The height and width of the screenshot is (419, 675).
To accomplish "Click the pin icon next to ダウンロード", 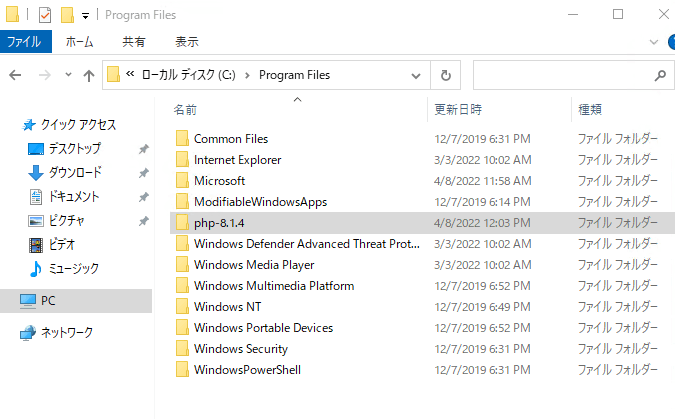I will click(x=143, y=173).
